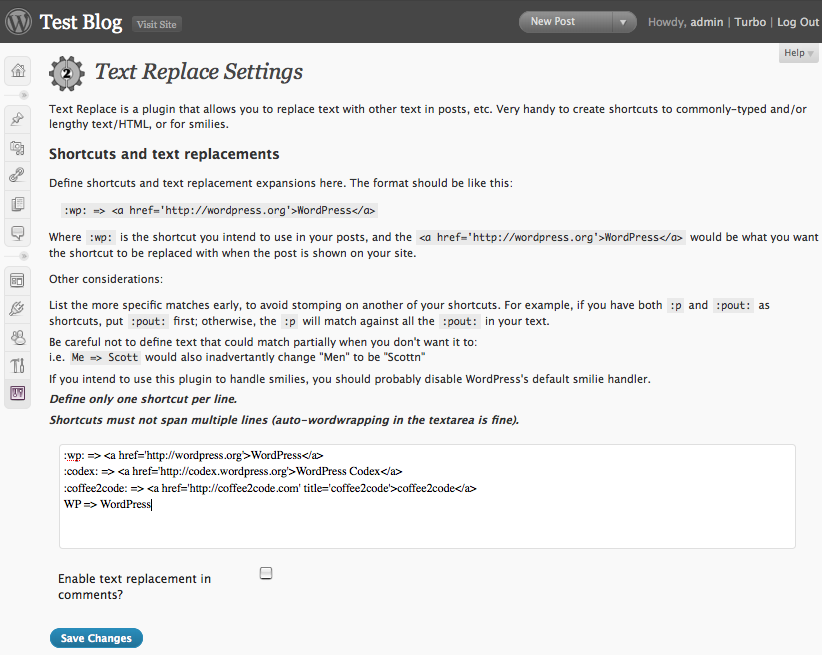Click the Save Changes button

(x=96, y=638)
